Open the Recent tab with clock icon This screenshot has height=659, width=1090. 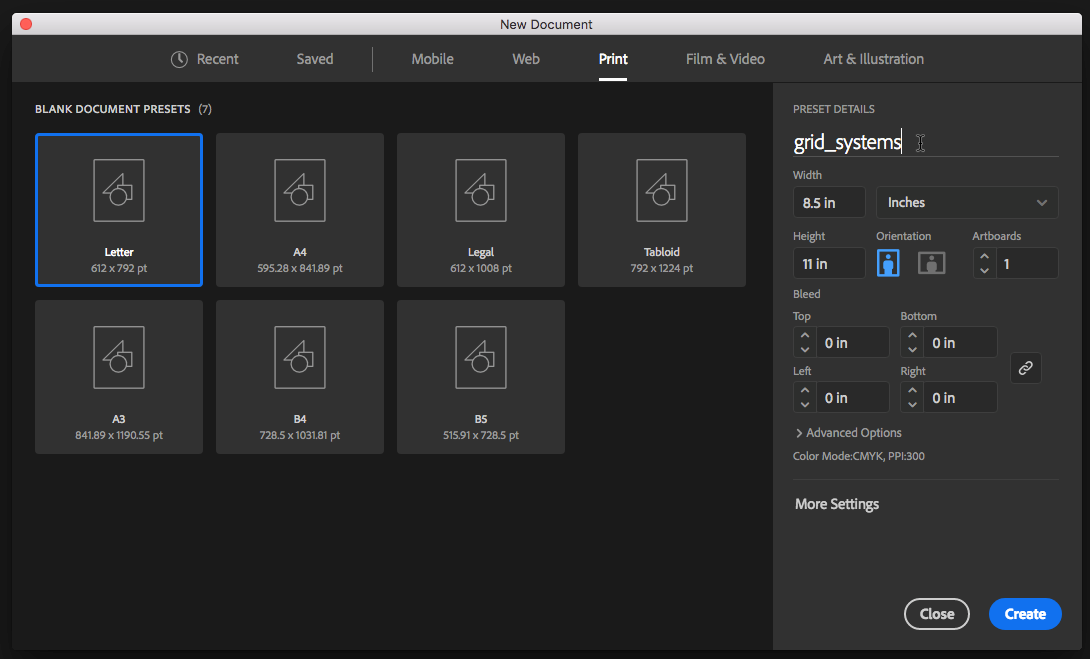205,59
